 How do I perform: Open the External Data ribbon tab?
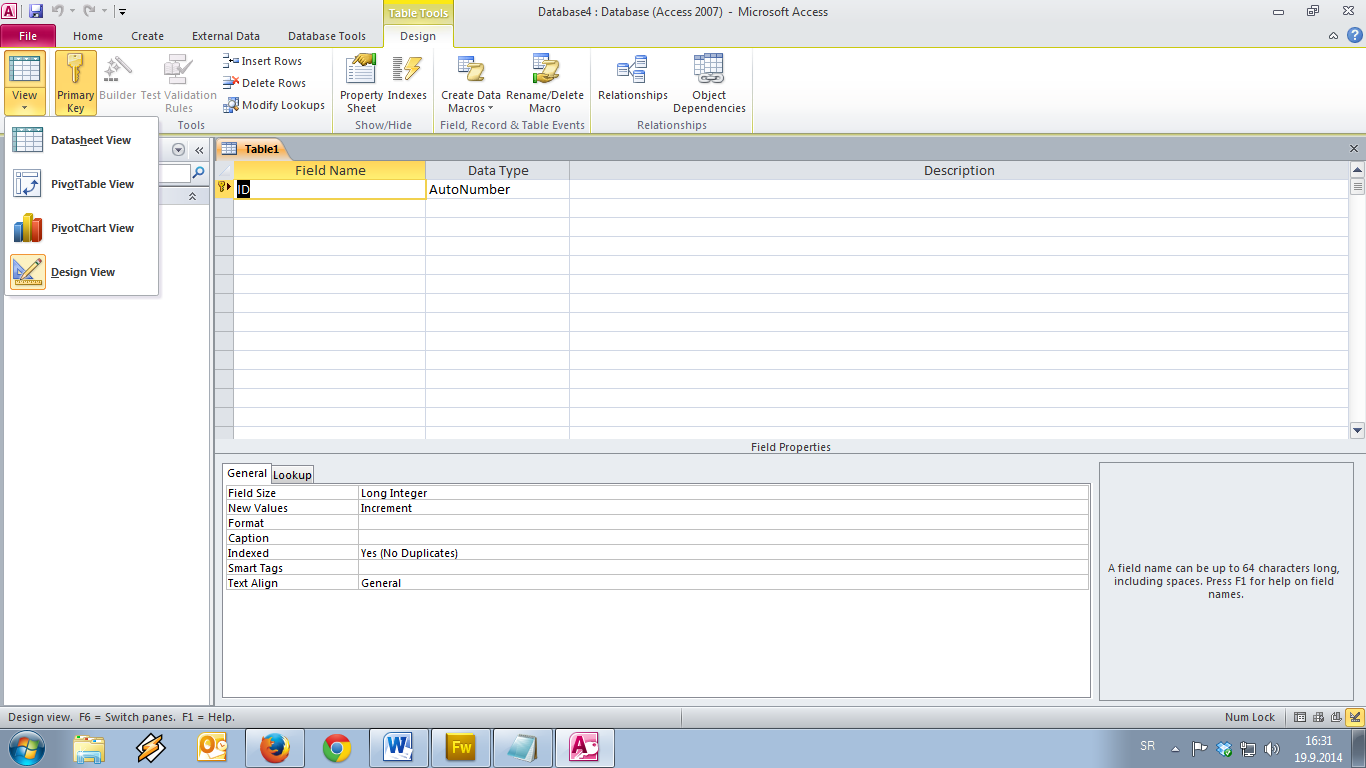pyautogui.click(x=226, y=36)
